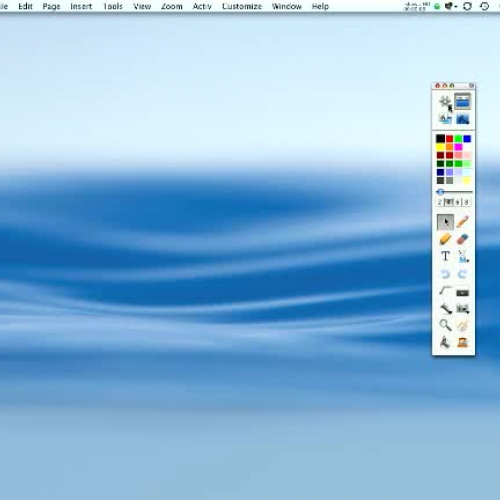The height and width of the screenshot is (500, 500).
Task: Click the third pen width preset
Action: click(458, 202)
